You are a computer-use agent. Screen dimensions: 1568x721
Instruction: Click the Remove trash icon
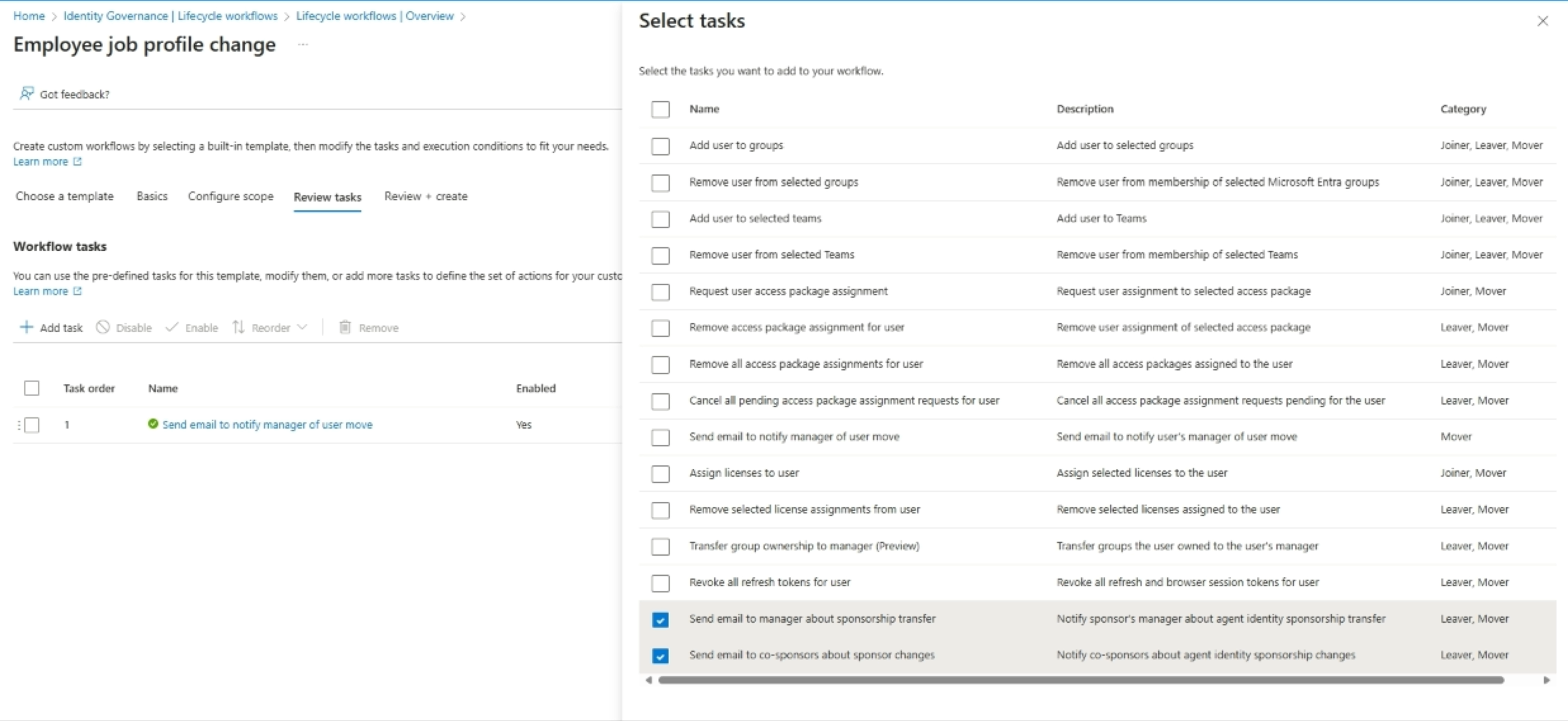tap(346, 327)
